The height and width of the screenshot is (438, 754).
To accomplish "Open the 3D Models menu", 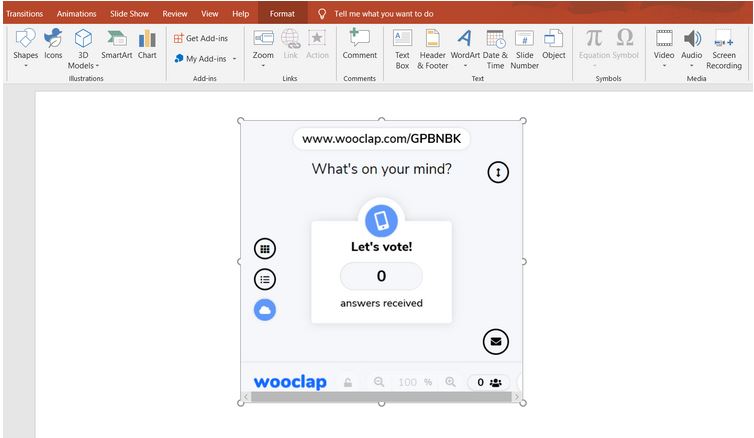I will (83, 49).
